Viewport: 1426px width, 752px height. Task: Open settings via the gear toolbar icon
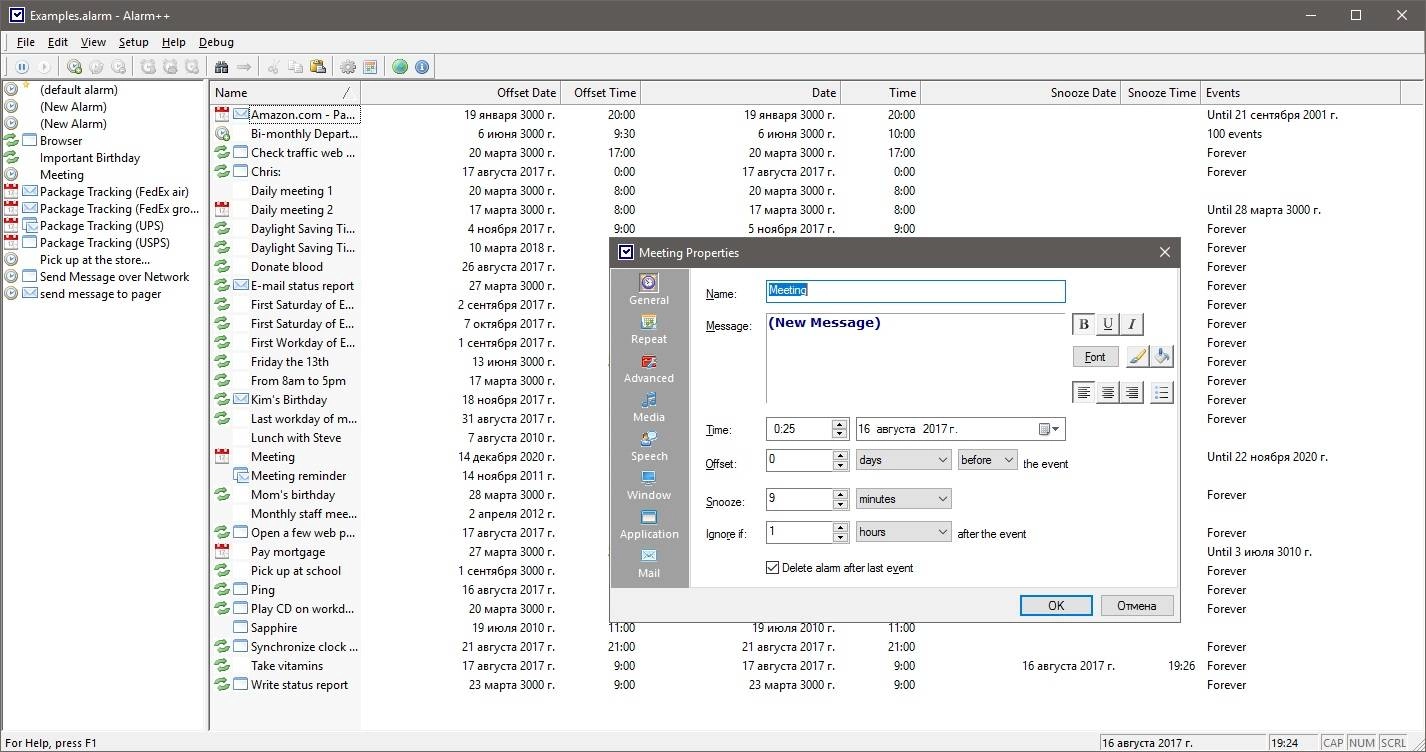pyautogui.click(x=348, y=67)
